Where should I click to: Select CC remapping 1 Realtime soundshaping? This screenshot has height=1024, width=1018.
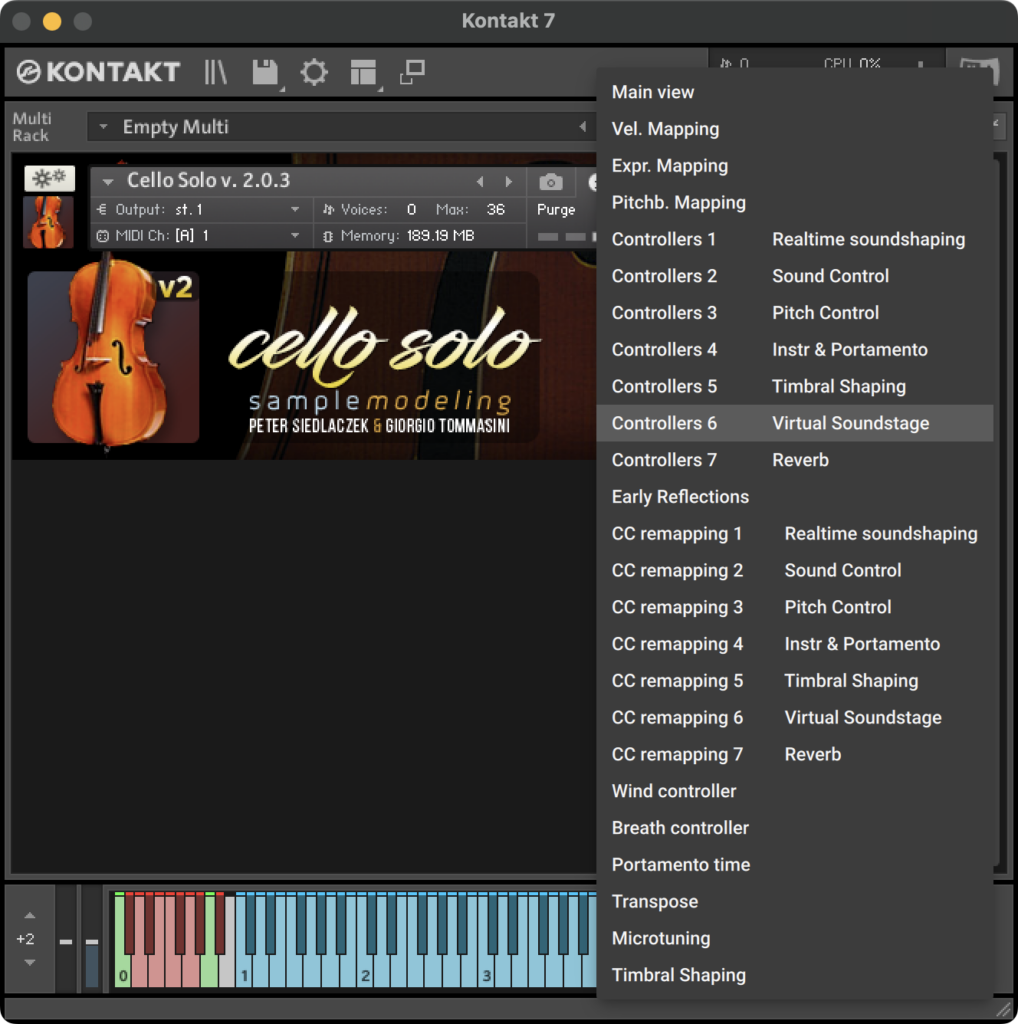point(795,534)
